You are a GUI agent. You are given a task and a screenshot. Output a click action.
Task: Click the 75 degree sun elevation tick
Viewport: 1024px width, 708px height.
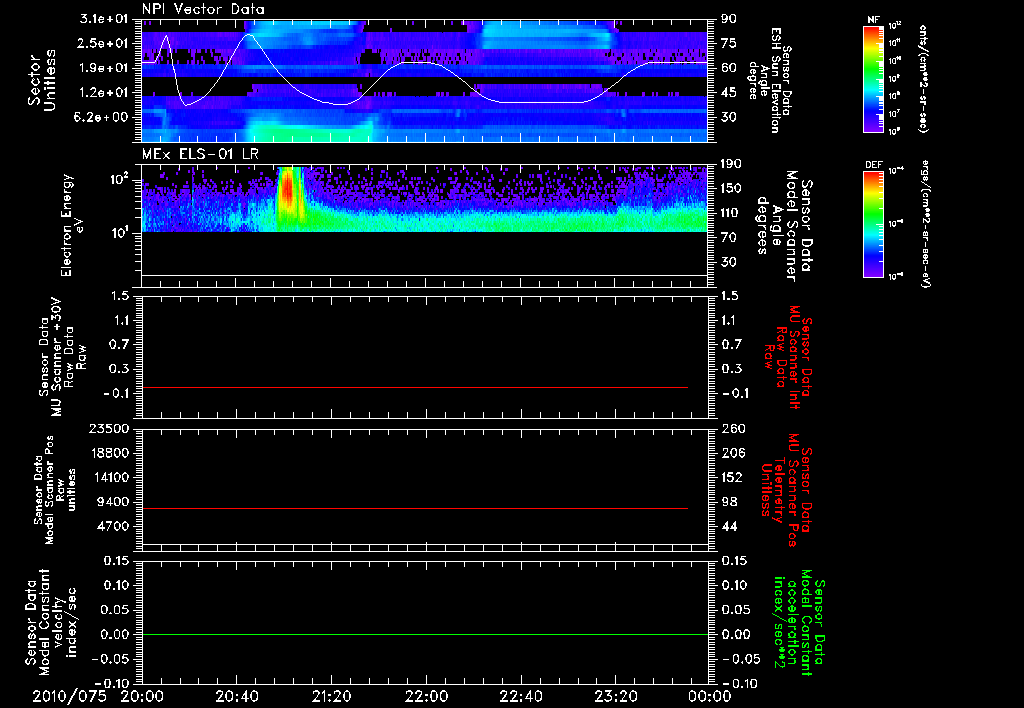(729, 43)
